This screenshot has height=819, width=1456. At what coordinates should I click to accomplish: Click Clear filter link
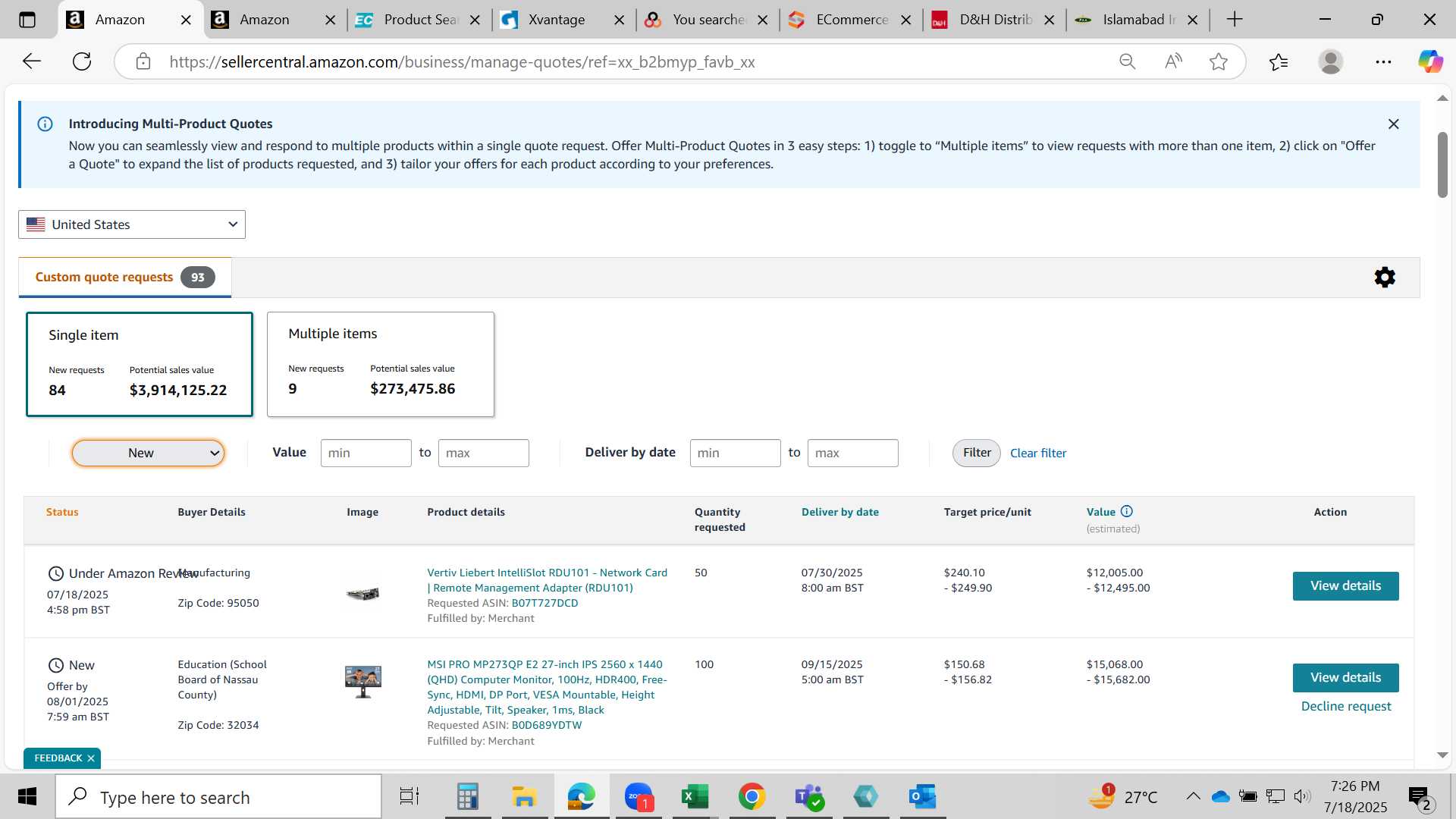(x=1038, y=453)
